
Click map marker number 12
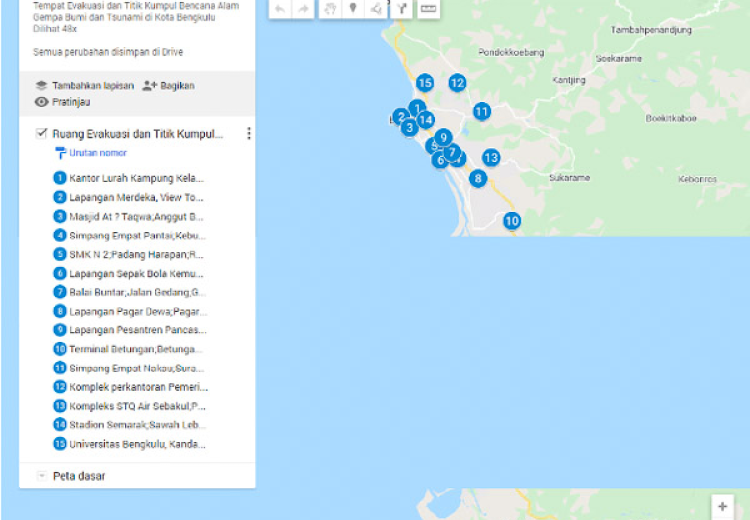pyautogui.click(x=457, y=83)
